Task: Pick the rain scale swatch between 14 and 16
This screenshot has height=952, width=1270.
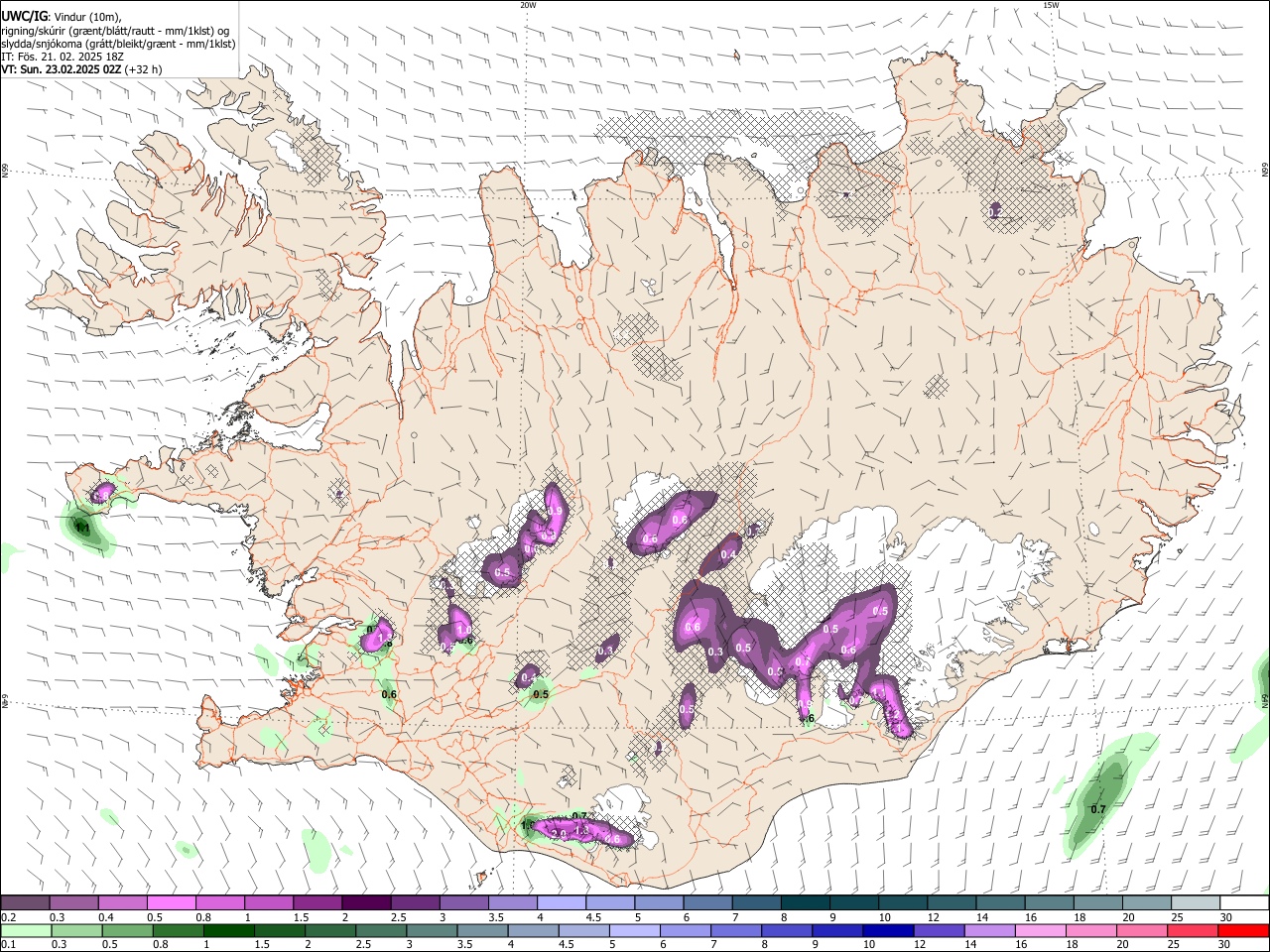Action: pyautogui.click(x=991, y=930)
